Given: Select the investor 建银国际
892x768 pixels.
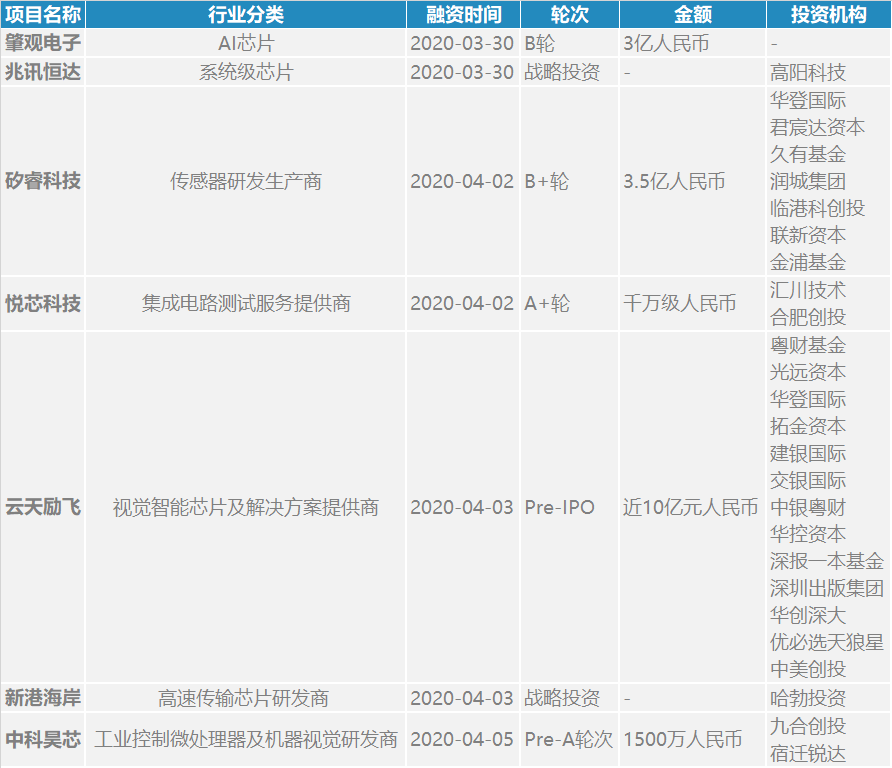Looking at the screenshot, I should click(808, 453).
